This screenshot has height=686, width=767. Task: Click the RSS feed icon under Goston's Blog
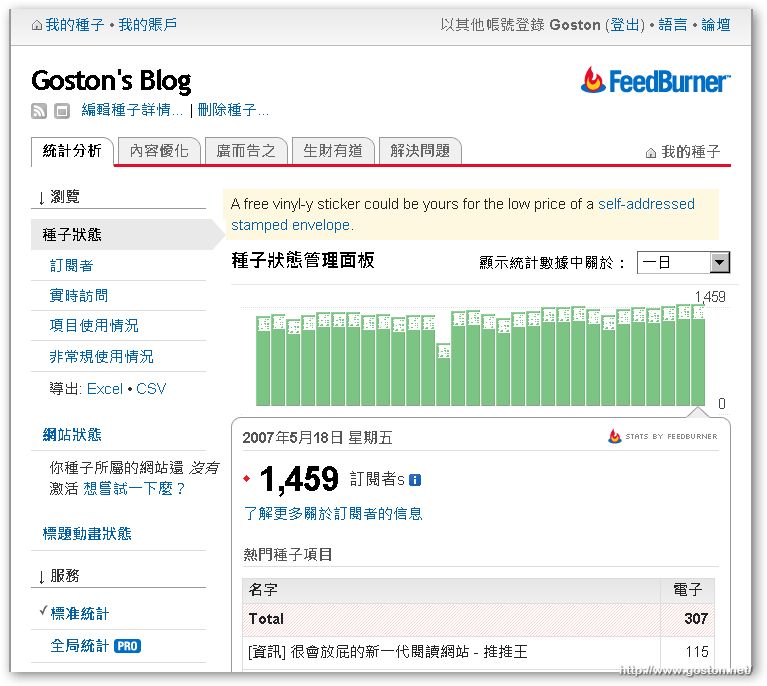point(39,111)
